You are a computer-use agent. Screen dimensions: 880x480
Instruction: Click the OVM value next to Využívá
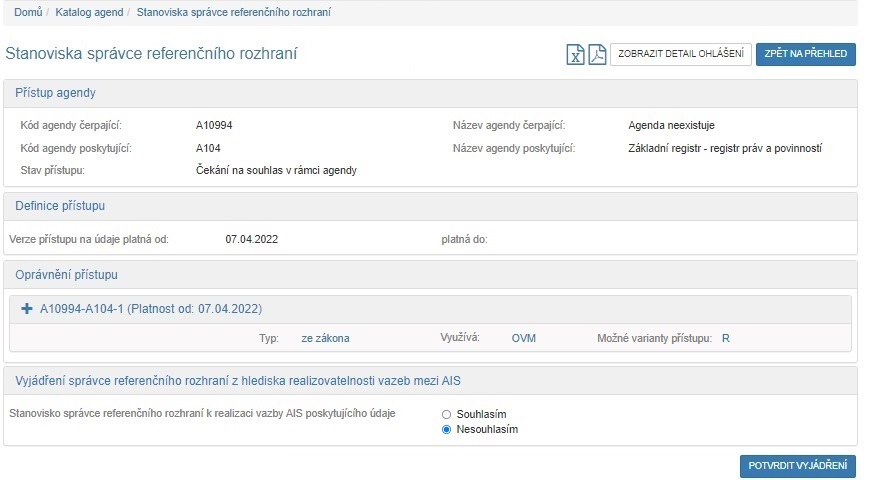click(523, 338)
